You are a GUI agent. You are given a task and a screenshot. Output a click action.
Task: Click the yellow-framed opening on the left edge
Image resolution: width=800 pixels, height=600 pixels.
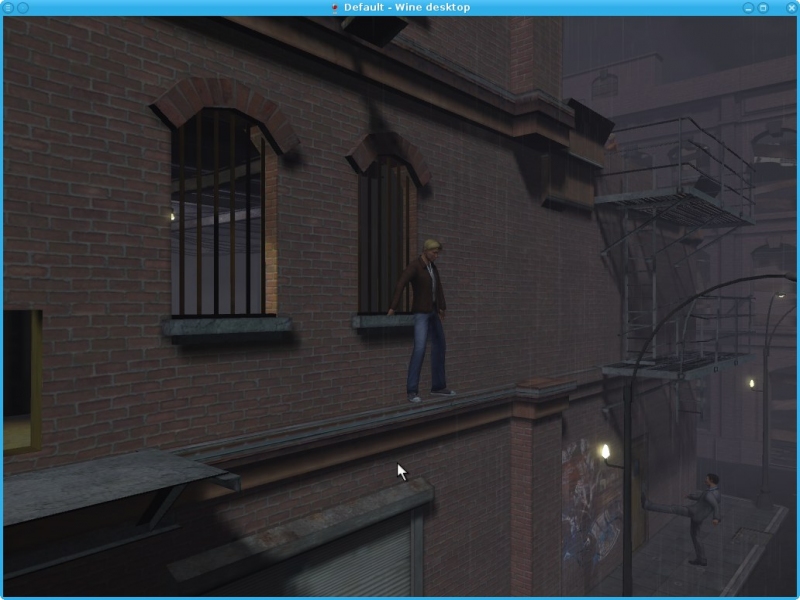(x=21, y=380)
